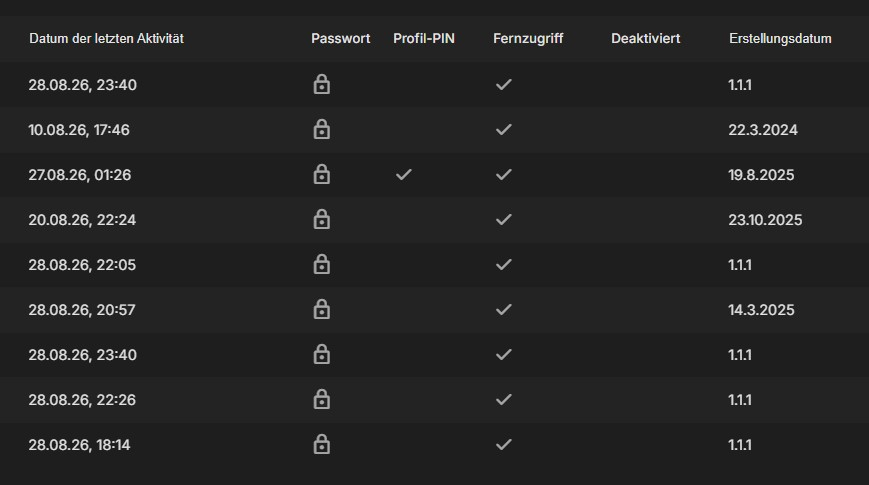The height and width of the screenshot is (485, 869).
Task: Click password lock icon in 10.08.26, 17:46 row
Action: pyautogui.click(x=321, y=130)
